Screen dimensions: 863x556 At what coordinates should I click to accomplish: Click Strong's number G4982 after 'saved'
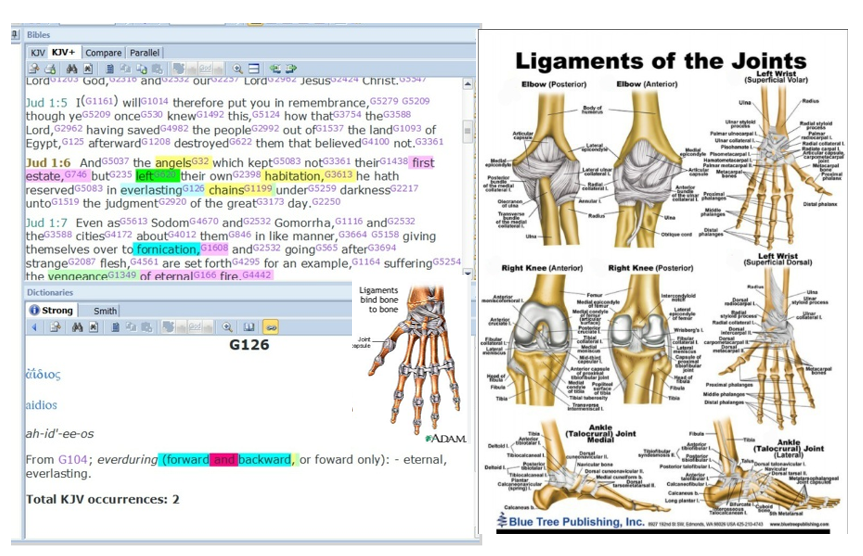pos(174,128)
